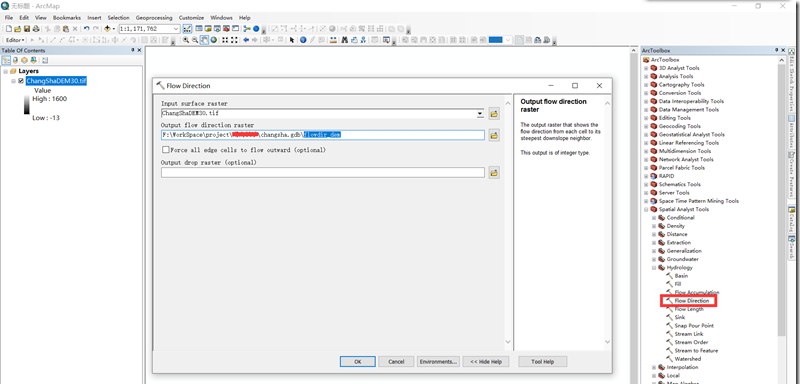This screenshot has width=800, height=384.
Task: Expand the Conversion Tools toolbox
Action: coord(646,93)
